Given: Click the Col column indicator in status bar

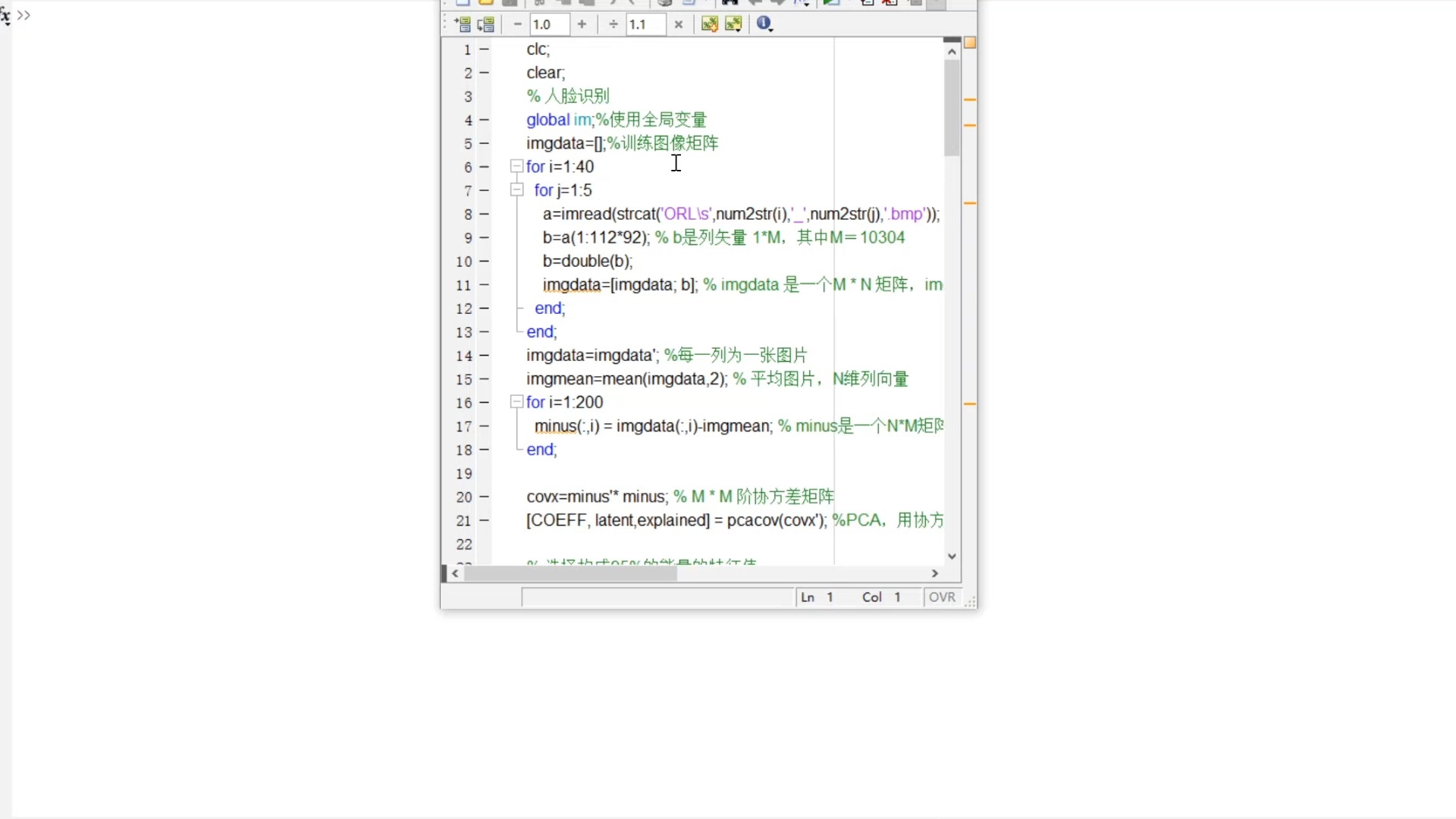Looking at the screenshot, I should point(881,597).
